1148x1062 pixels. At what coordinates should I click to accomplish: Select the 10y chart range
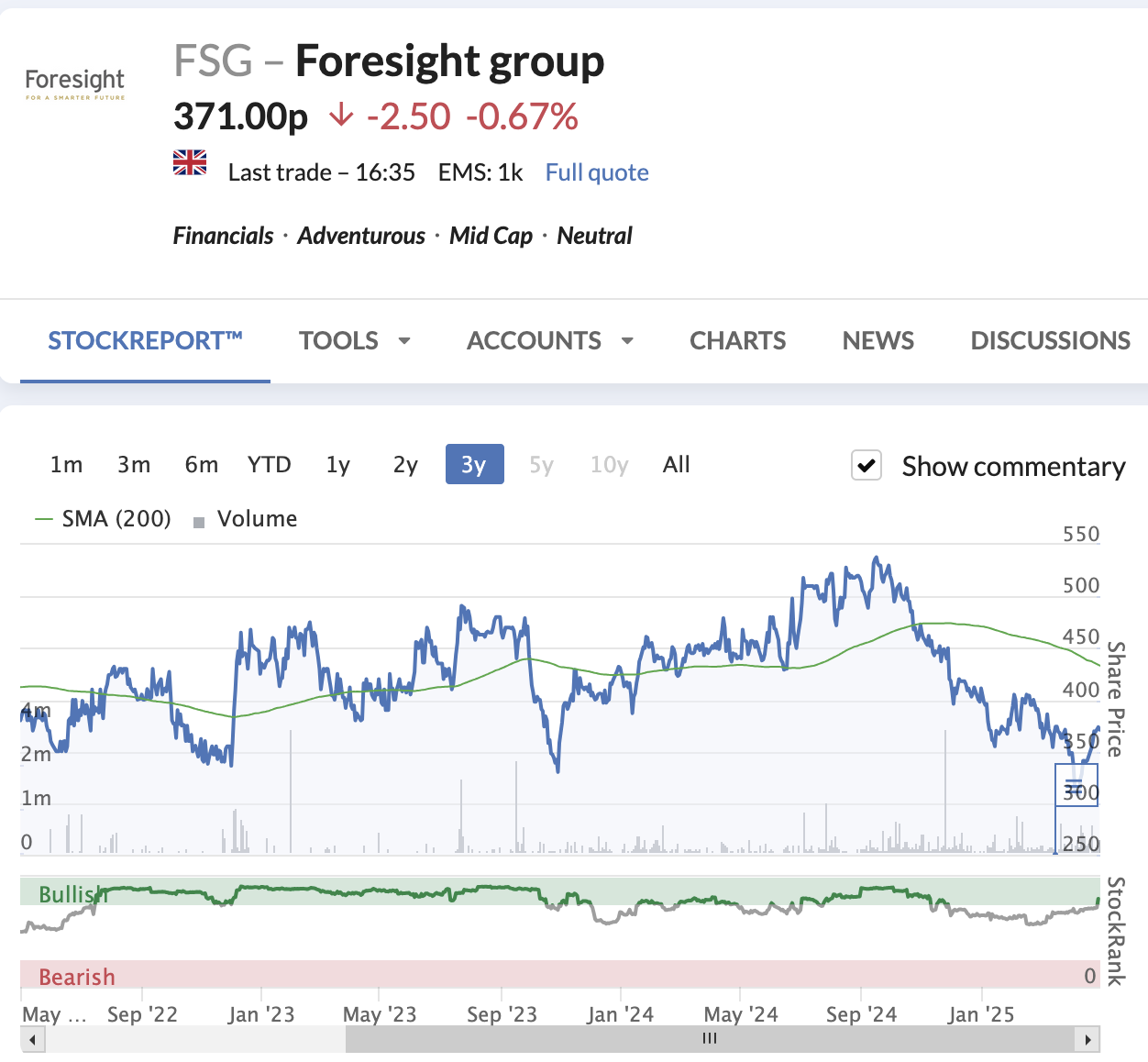coord(610,465)
